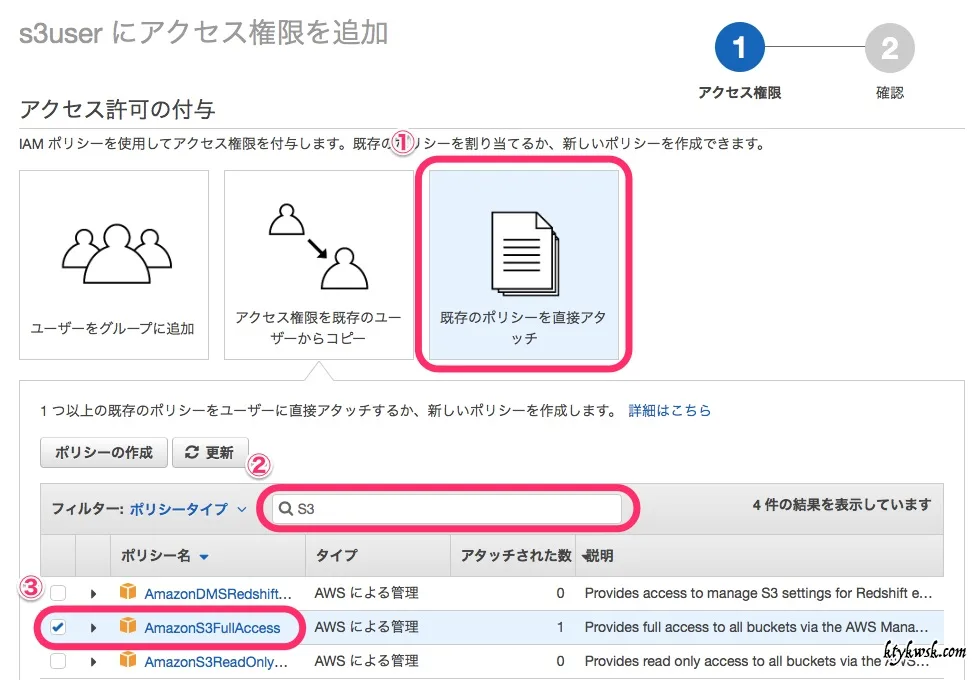Expand the AmazonDMSRedshift policy row

(x=93, y=593)
